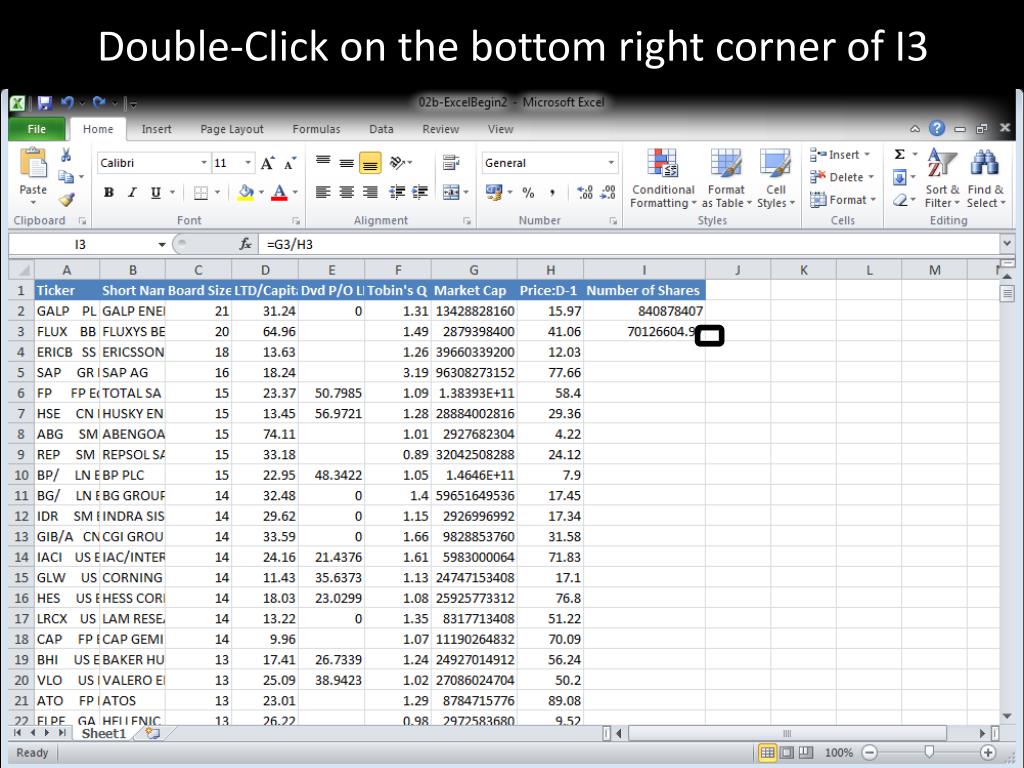Screen dimensions: 1024x768
Task: Click the Fill down-arrow icon
Action: tap(900, 177)
